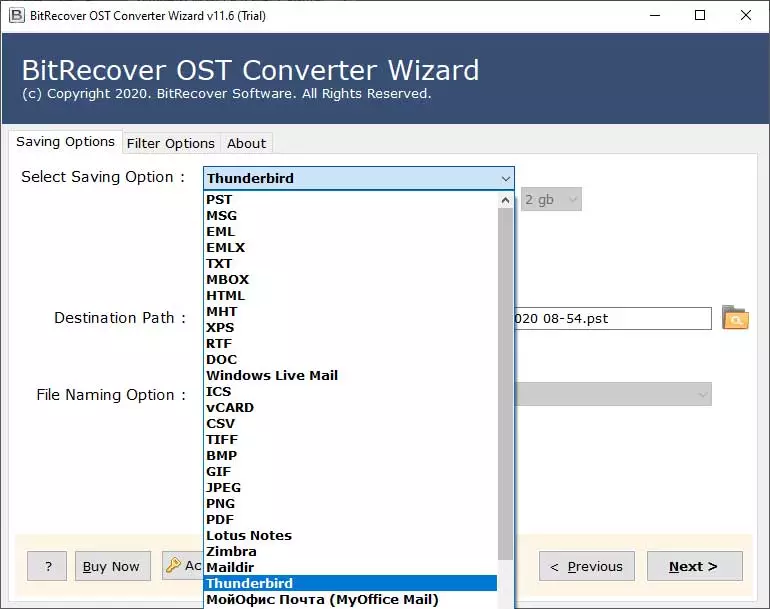Click the BitRecover app icon in title bar

[x=16, y=15]
